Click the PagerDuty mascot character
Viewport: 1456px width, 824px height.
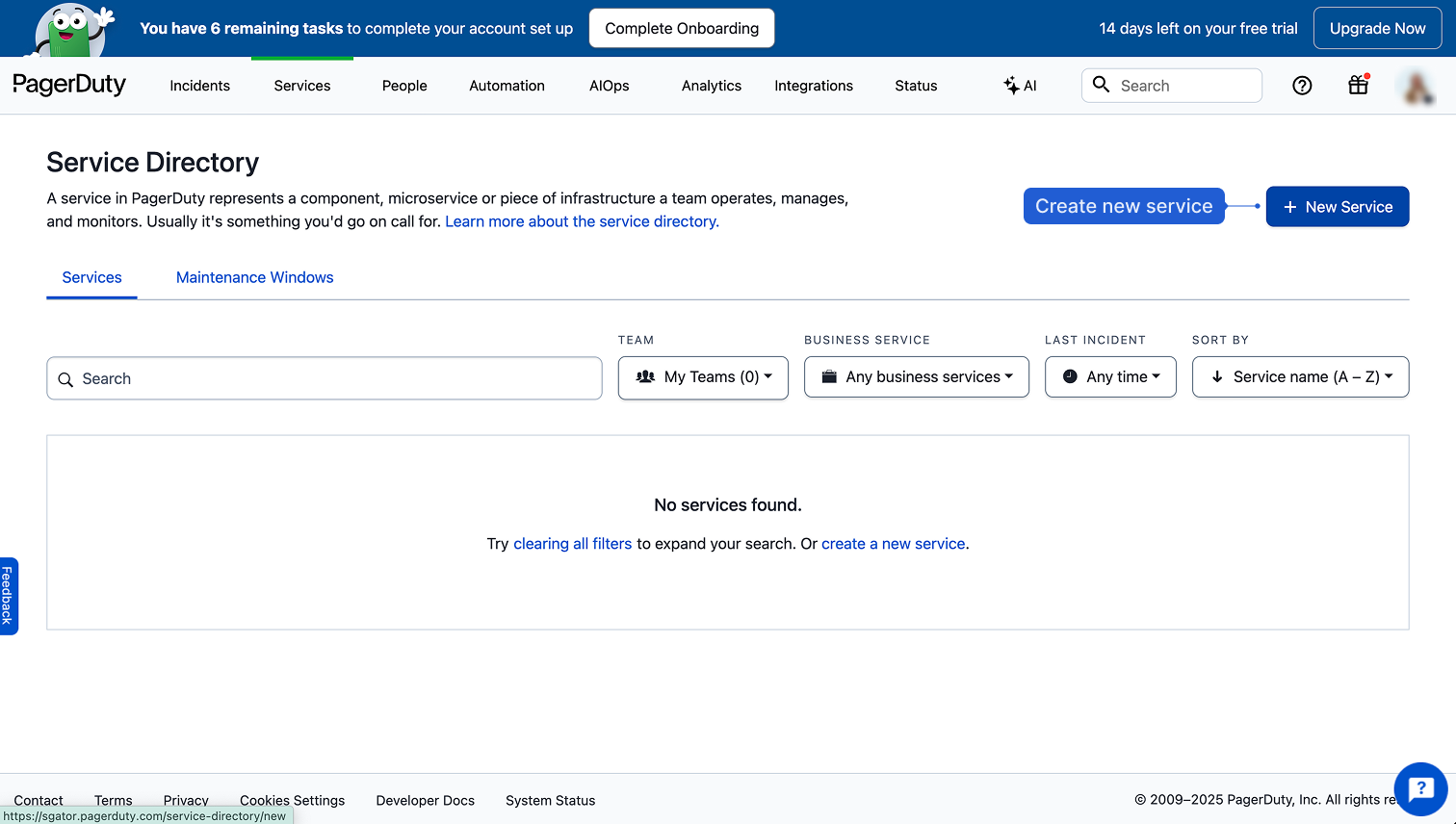69,32
